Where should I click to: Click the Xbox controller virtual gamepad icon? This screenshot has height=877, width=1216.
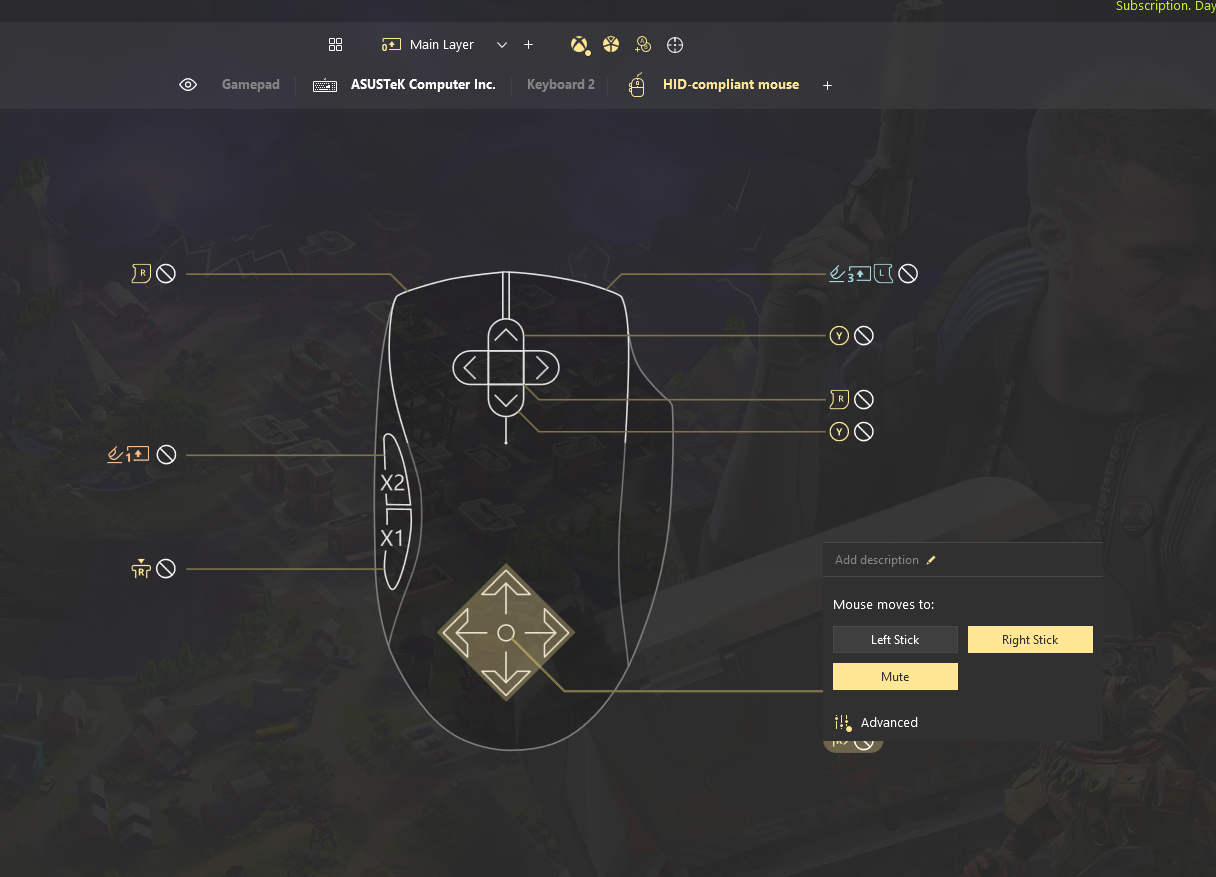point(579,45)
